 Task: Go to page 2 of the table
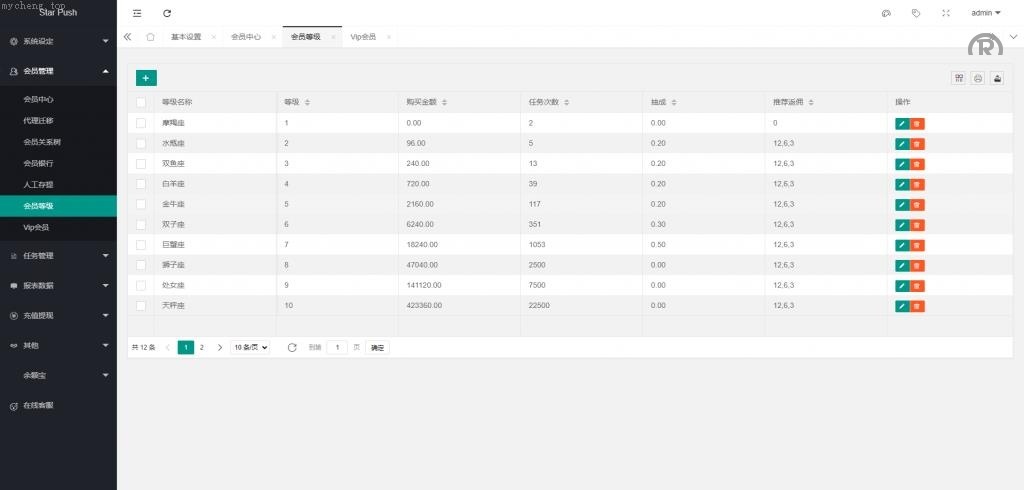tap(202, 347)
